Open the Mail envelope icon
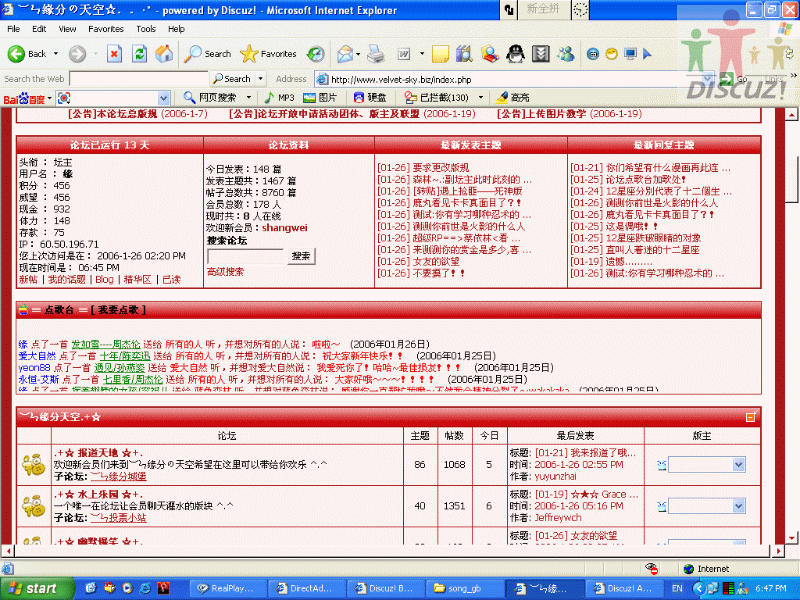 point(345,54)
